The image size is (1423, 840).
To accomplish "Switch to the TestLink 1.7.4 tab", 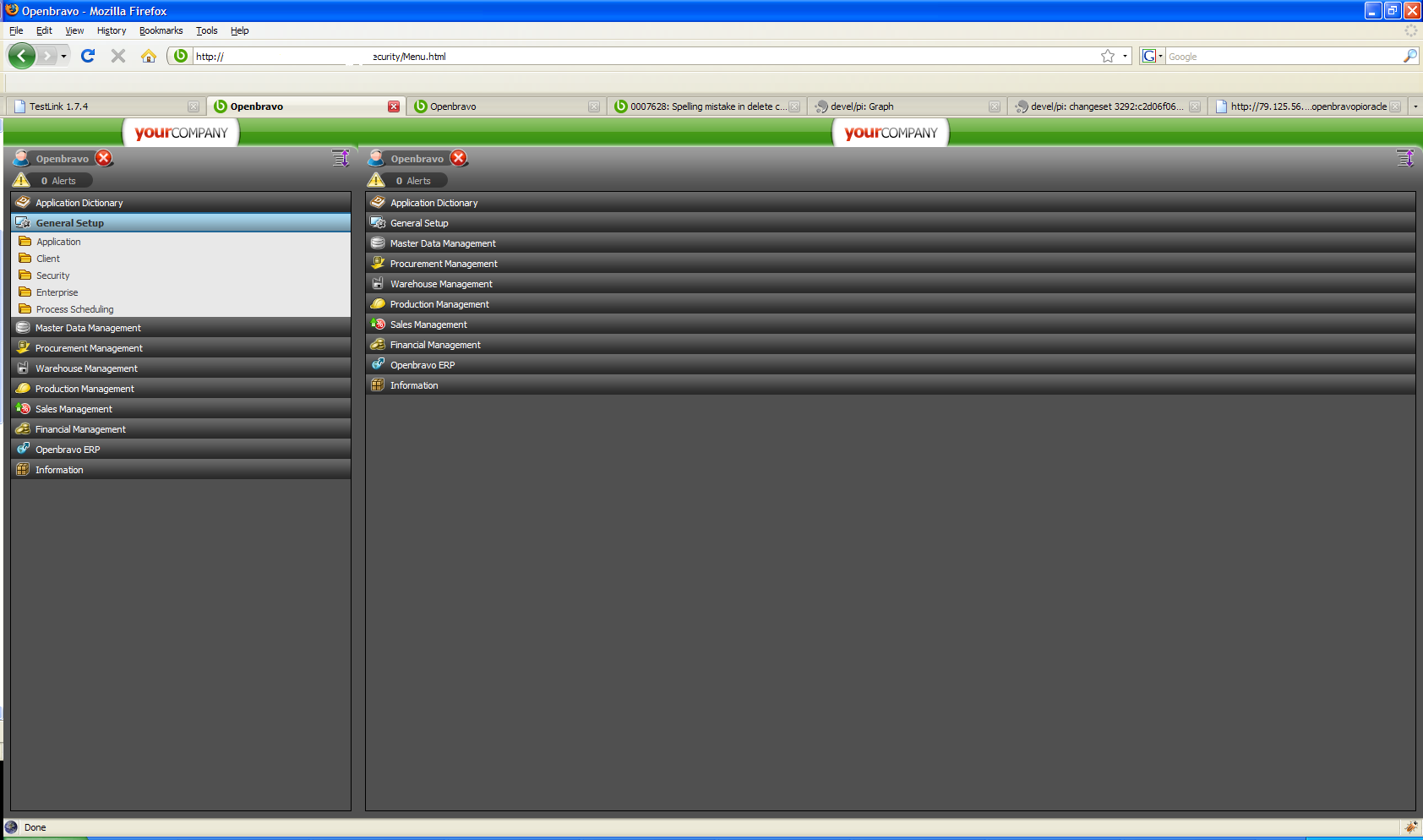I will pyautogui.click(x=106, y=106).
